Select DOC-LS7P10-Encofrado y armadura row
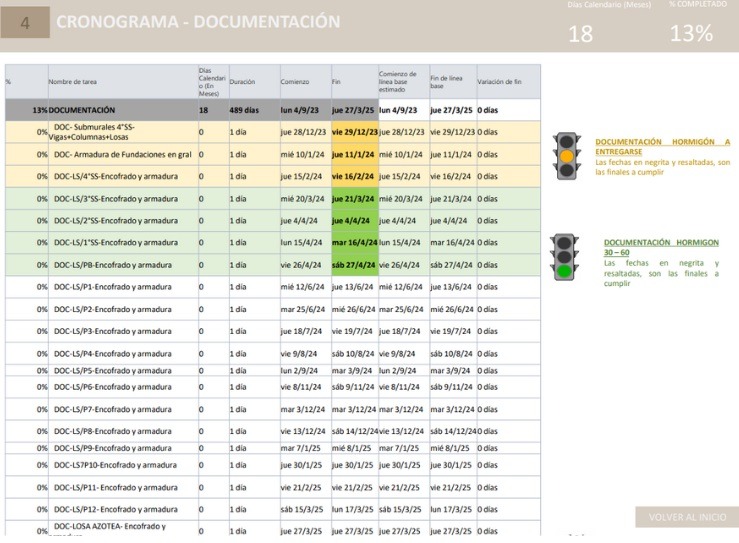Viewport: 739px width, 543px height. click(x=273, y=465)
